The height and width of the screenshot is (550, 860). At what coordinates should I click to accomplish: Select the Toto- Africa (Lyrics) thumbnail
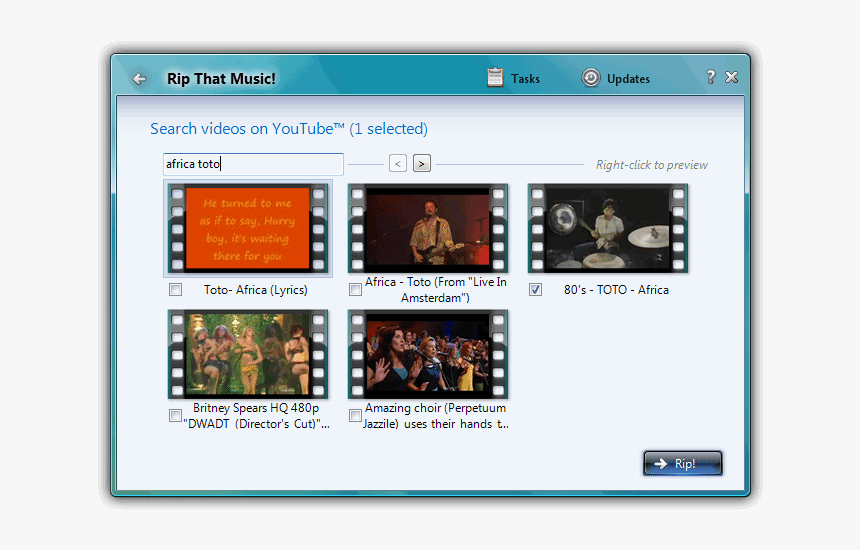248,228
